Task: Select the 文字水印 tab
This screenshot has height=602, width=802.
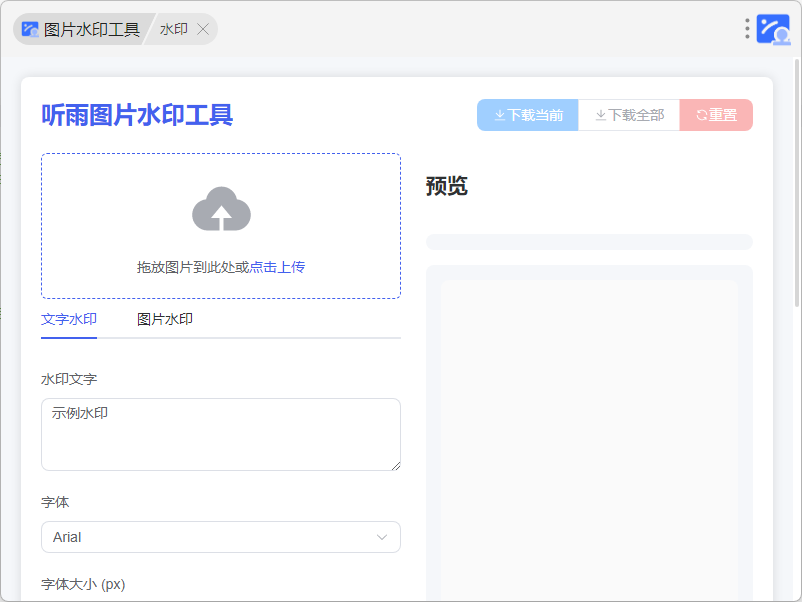Action: tap(69, 319)
